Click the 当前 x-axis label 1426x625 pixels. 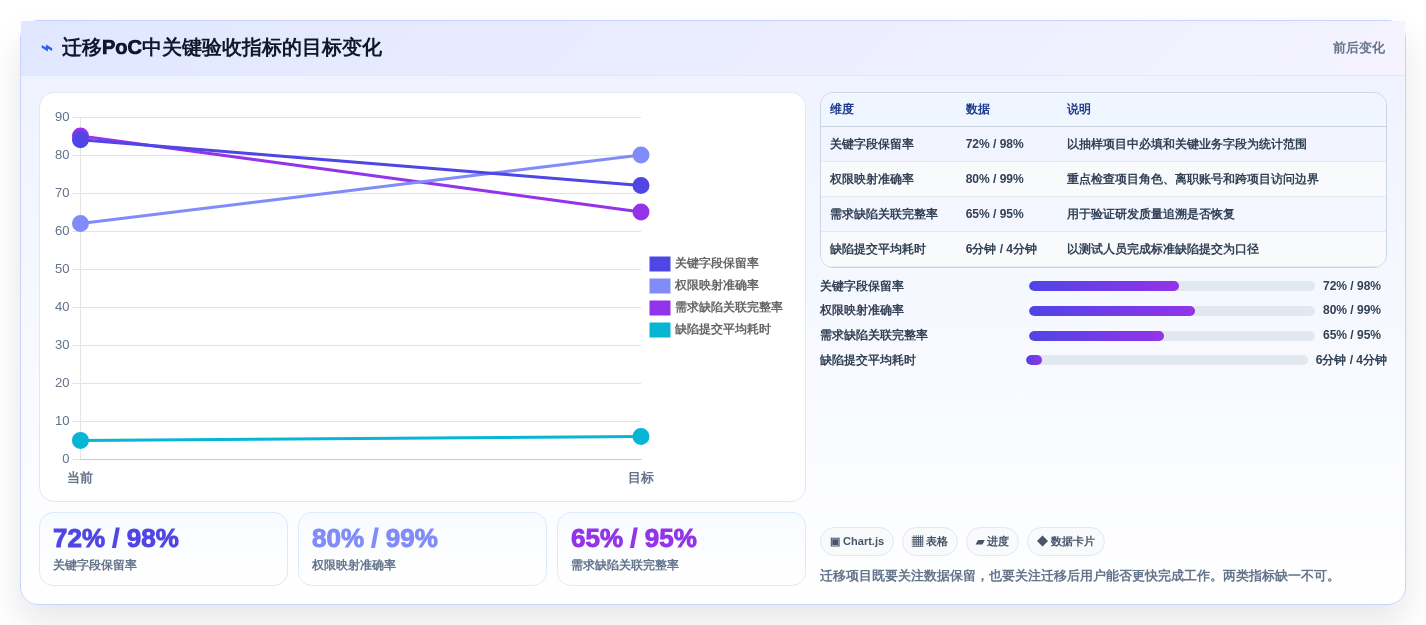click(x=80, y=478)
